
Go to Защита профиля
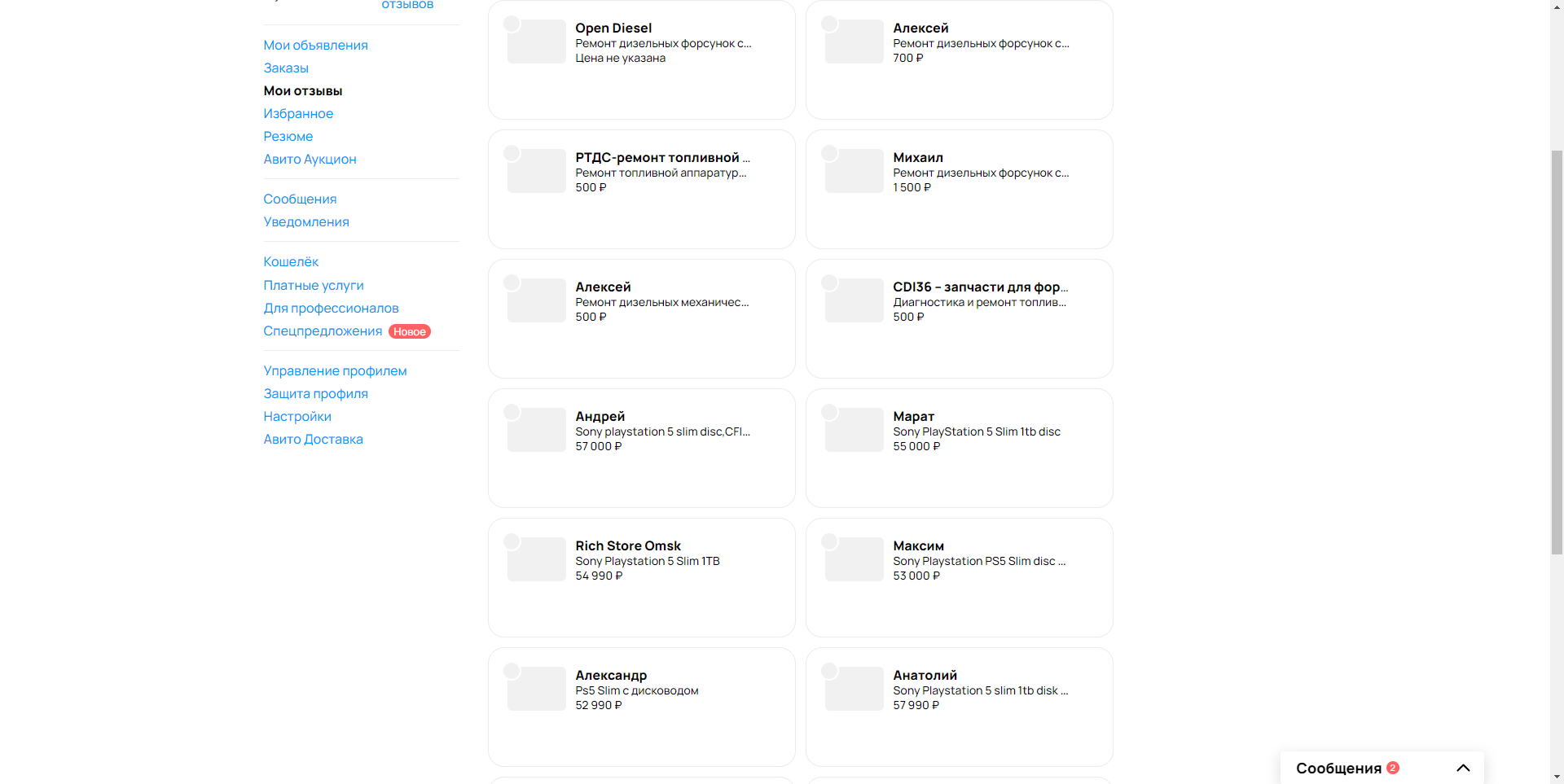click(315, 394)
